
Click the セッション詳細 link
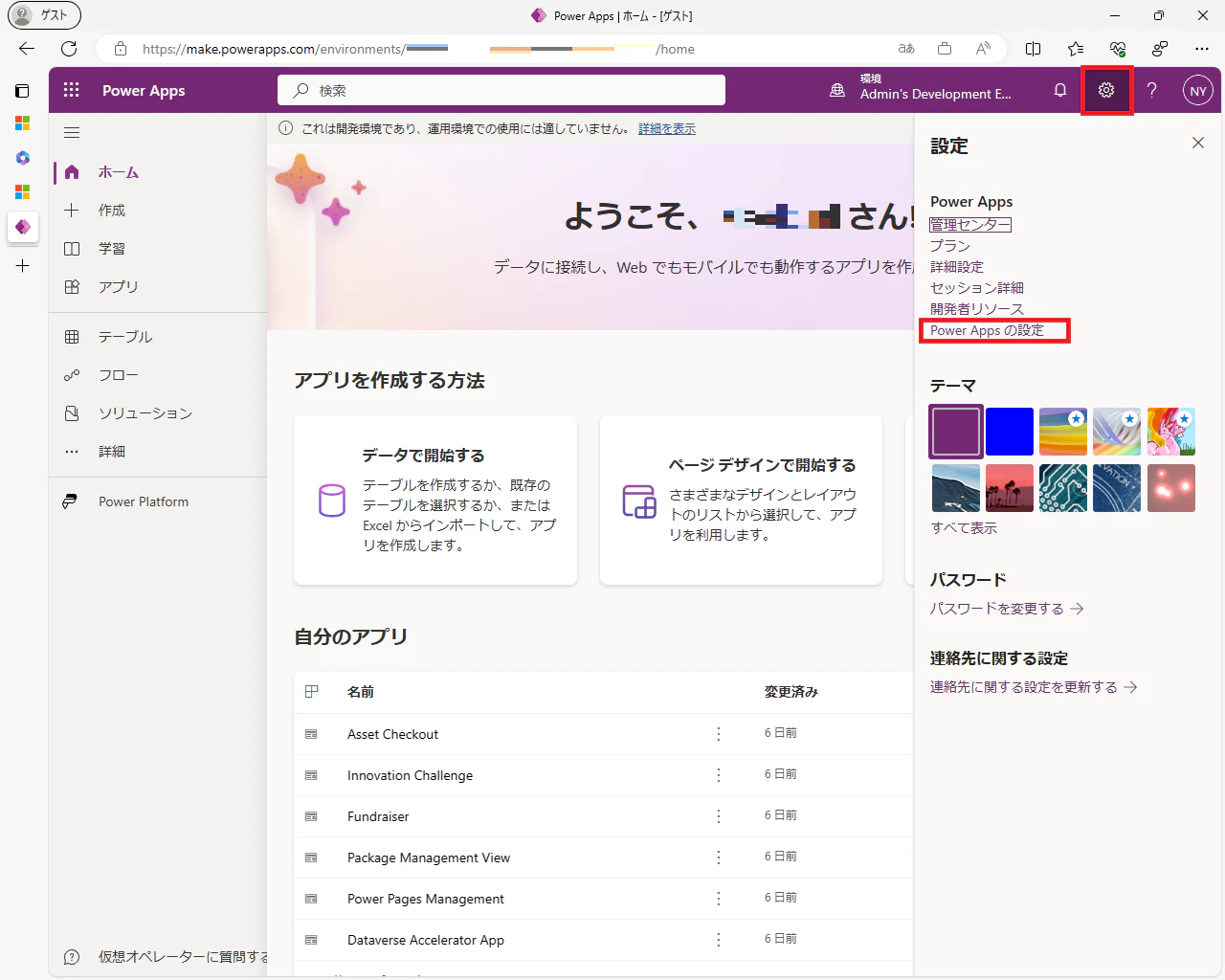tap(977, 288)
